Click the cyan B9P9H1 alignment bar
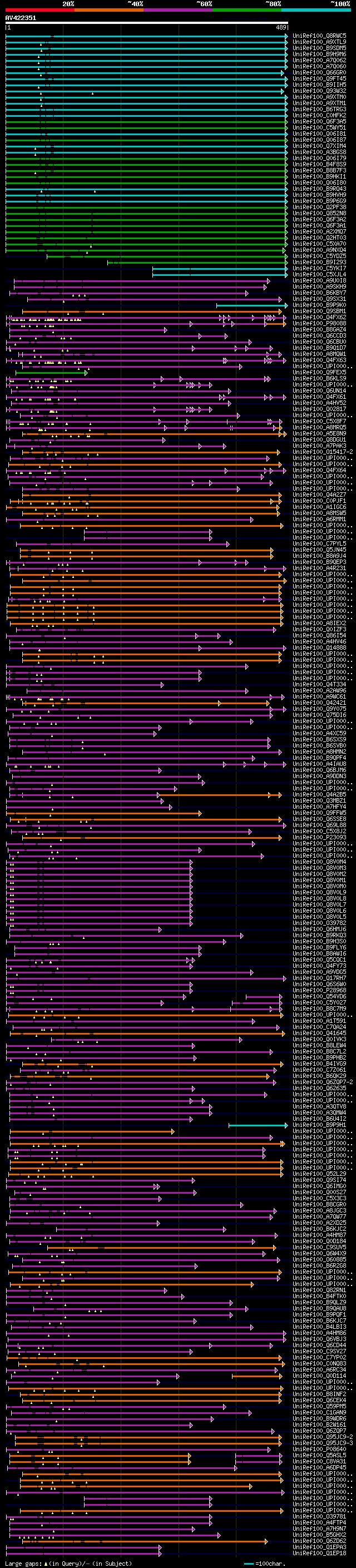 tap(258, 1125)
